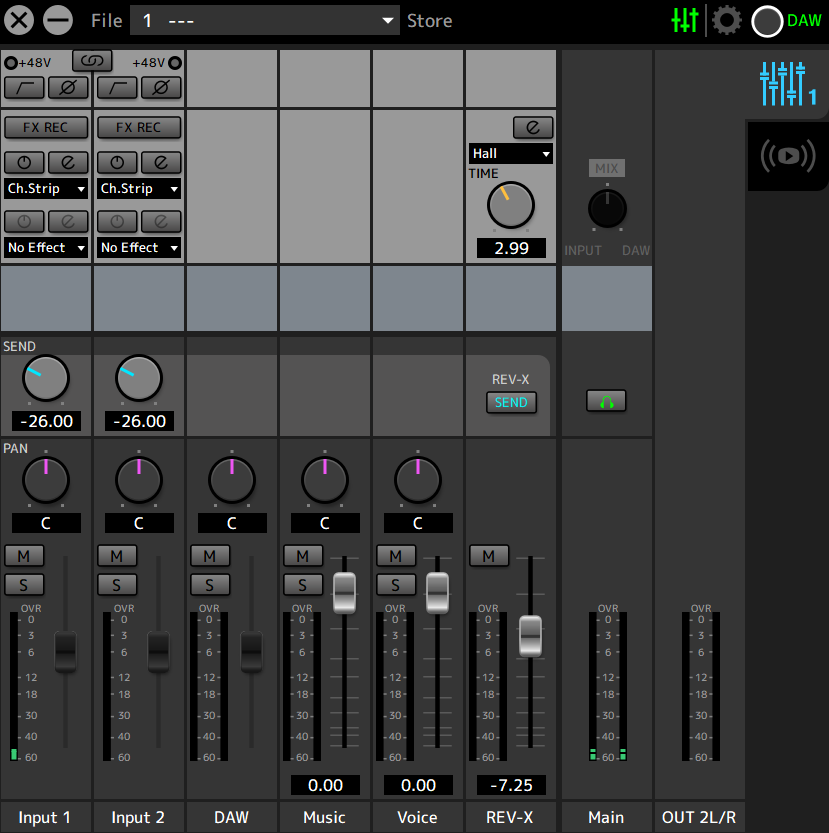
Task: Solo the Input 1 channel
Action: [24, 585]
